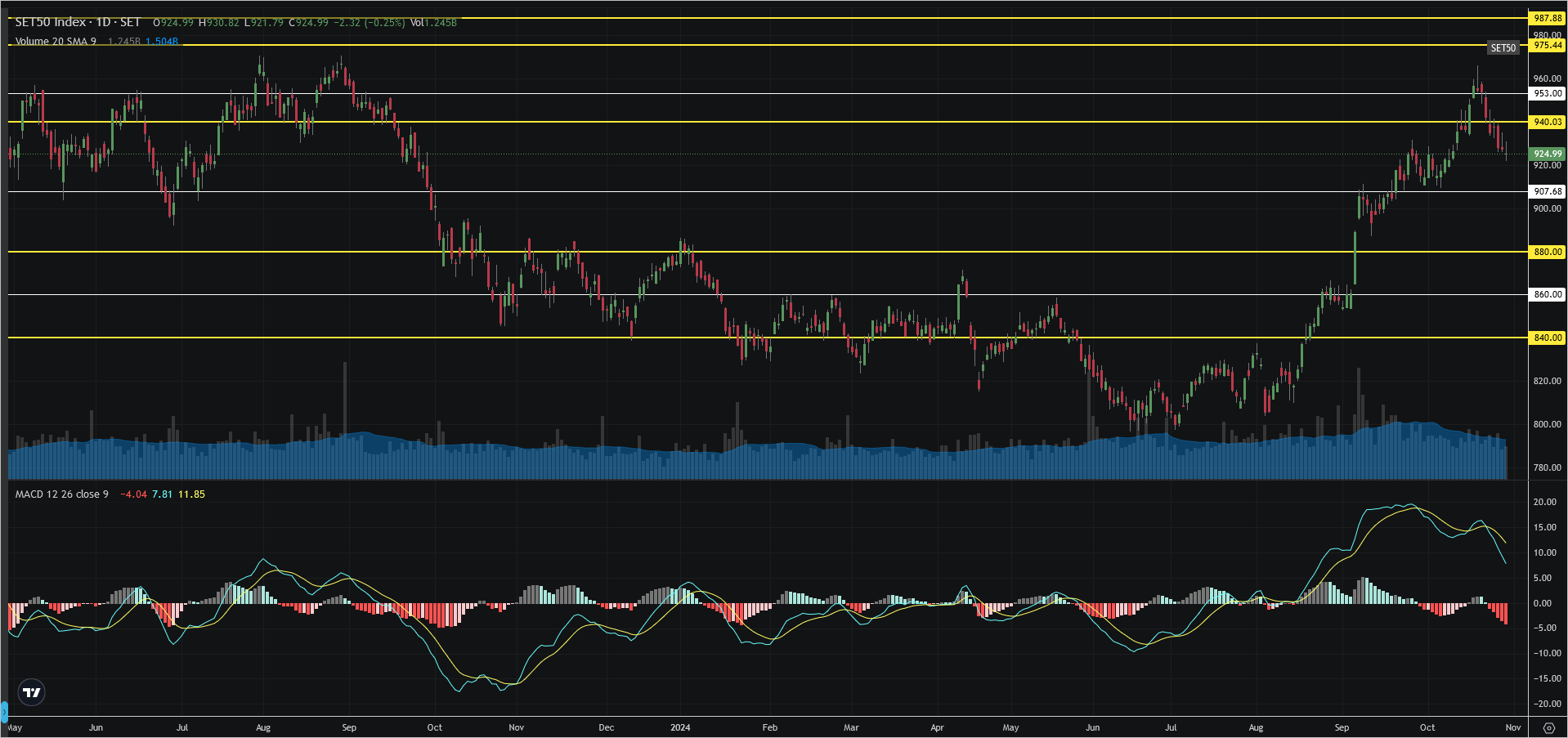This screenshot has width=1568, height=738.
Task: Click the −20.00 tick on MACD axis
Action: [x=1547, y=704]
